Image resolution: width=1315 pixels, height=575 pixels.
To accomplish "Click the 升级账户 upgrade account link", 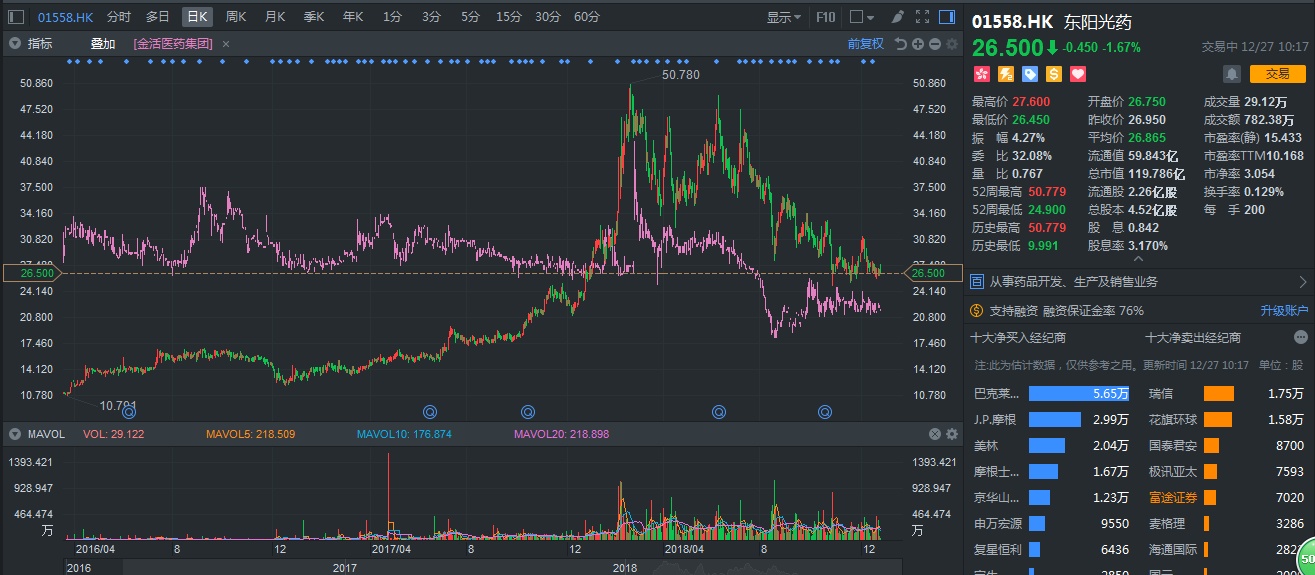I will (x=1283, y=311).
